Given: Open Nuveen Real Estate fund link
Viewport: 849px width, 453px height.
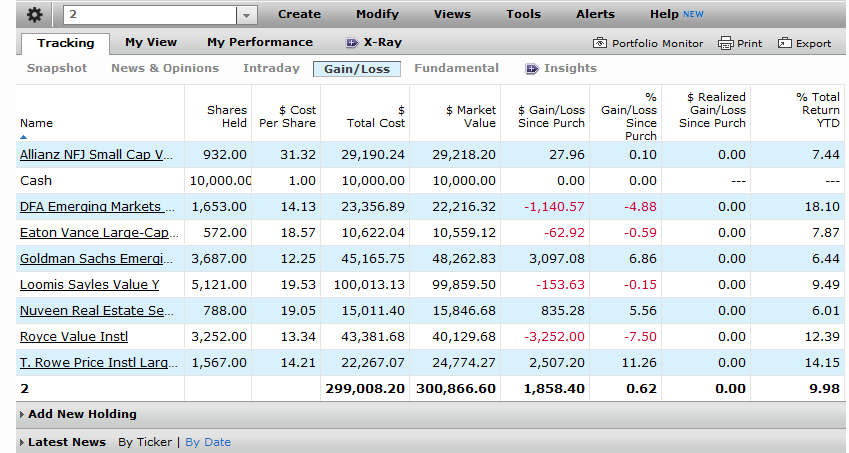Looking at the screenshot, I should coord(97,311).
